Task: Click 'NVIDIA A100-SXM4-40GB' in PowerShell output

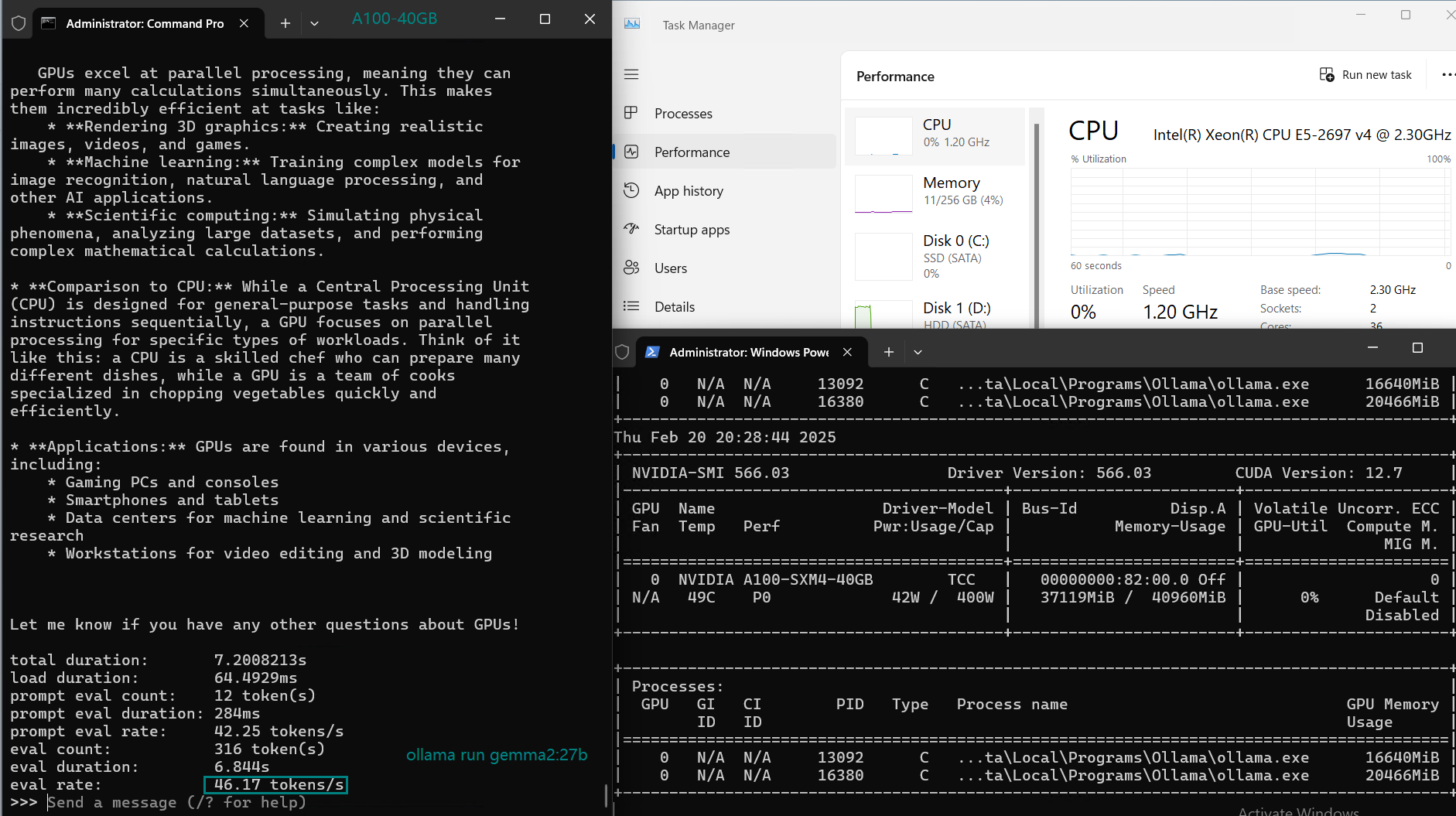Action: click(x=775, y=579)
